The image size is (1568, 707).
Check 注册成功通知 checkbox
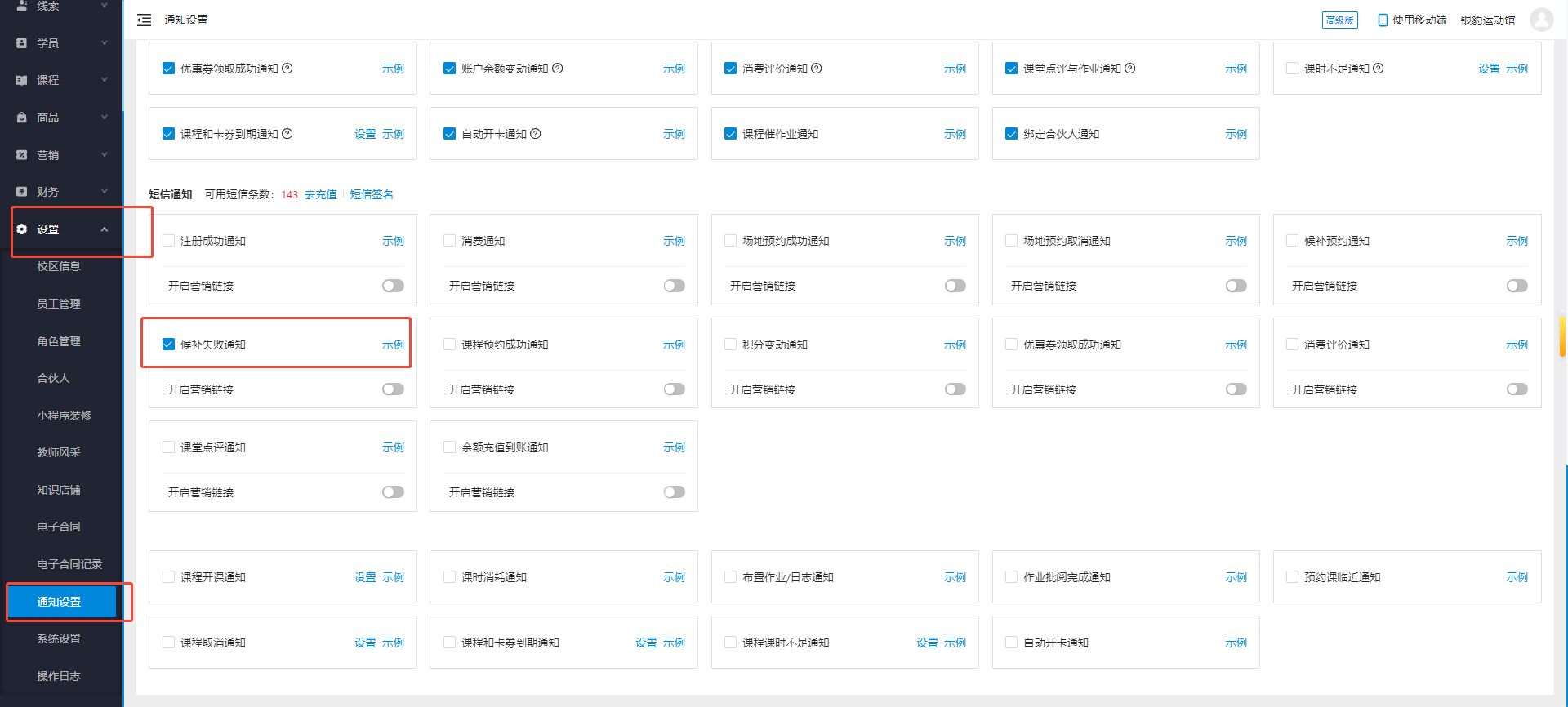tap(168, 241)
